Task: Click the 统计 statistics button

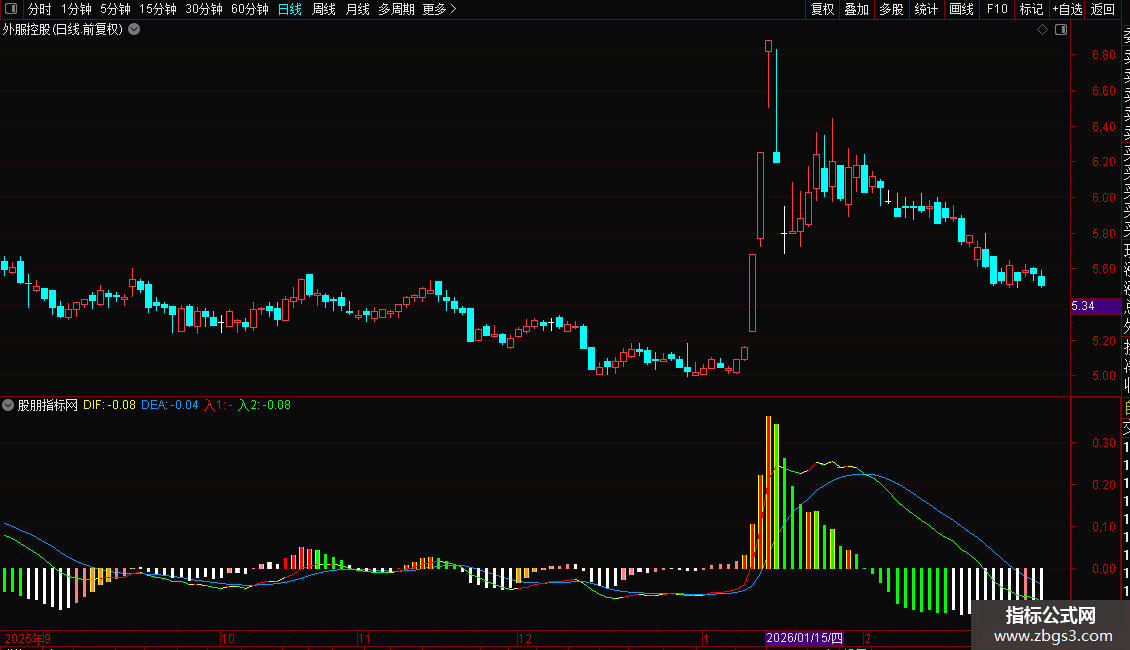Action: 926,9
